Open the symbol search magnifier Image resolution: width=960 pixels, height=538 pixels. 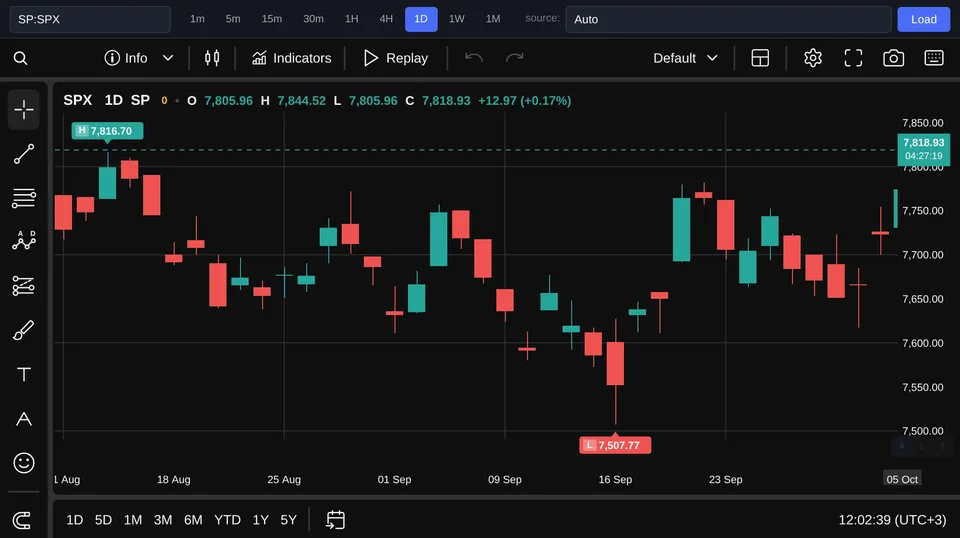20,58
